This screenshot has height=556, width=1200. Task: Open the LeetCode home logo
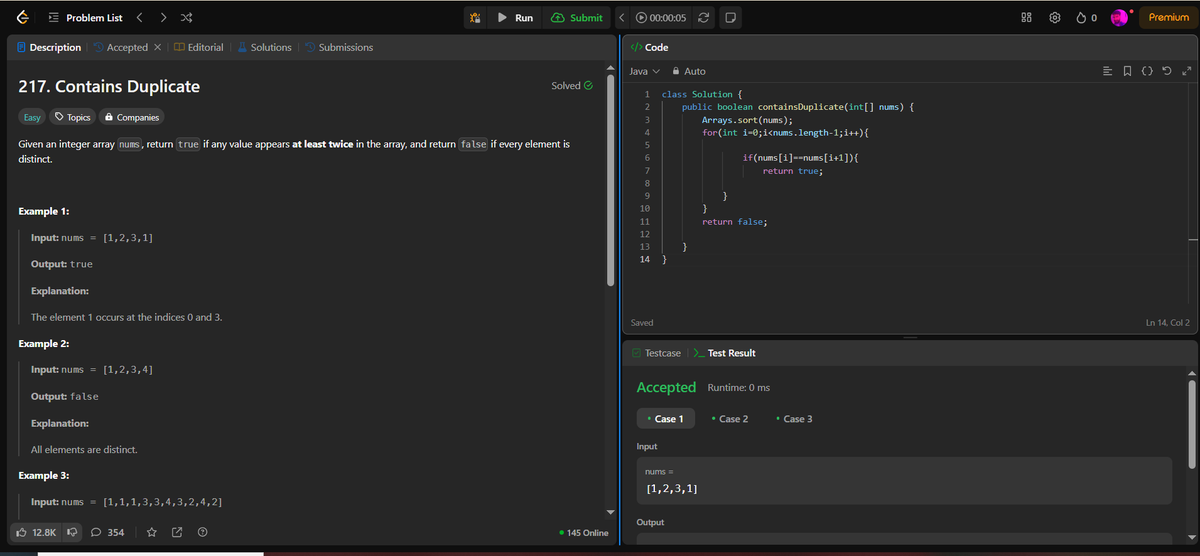click(22, 17)
